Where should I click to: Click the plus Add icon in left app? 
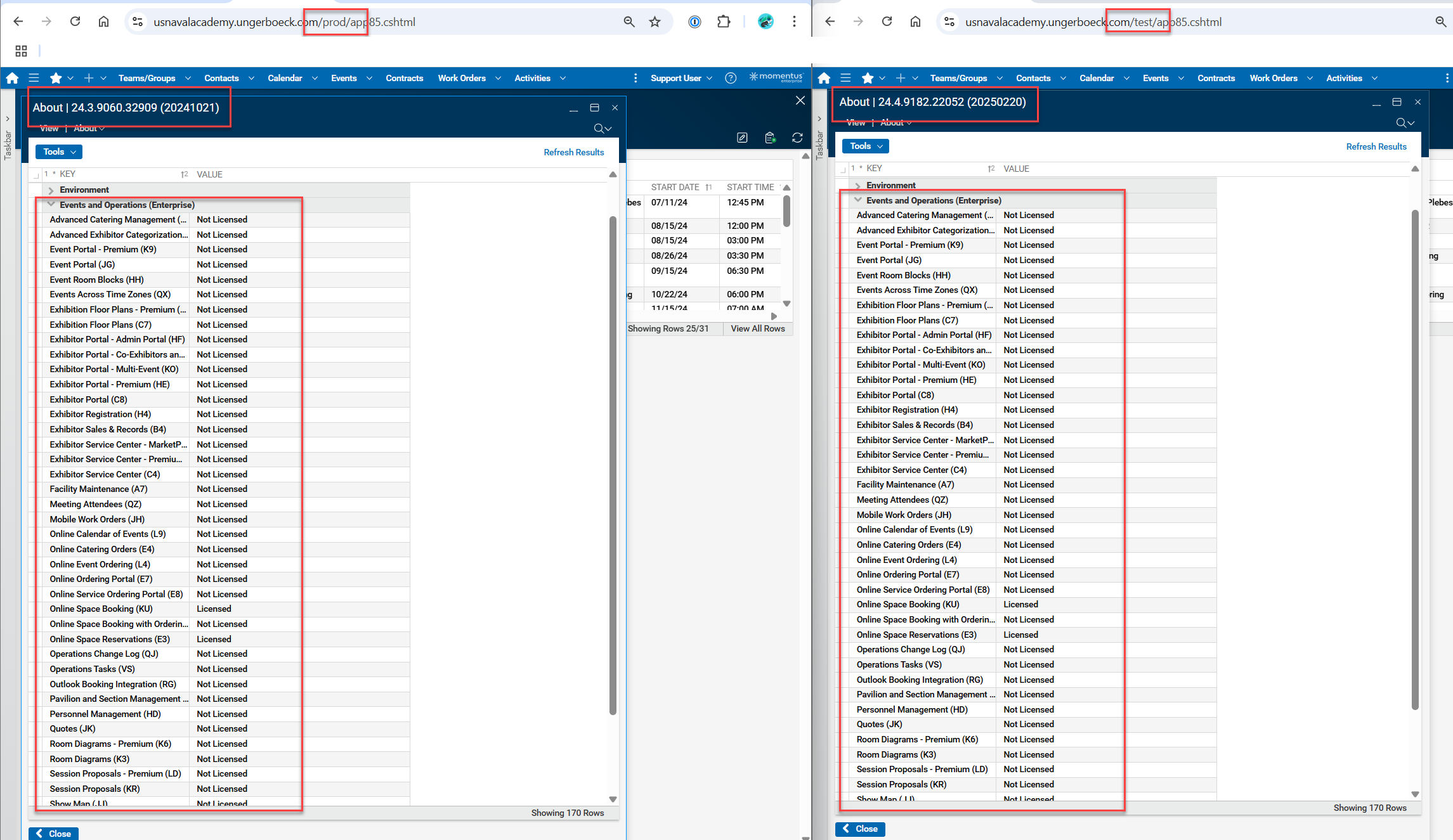(89, 78)
